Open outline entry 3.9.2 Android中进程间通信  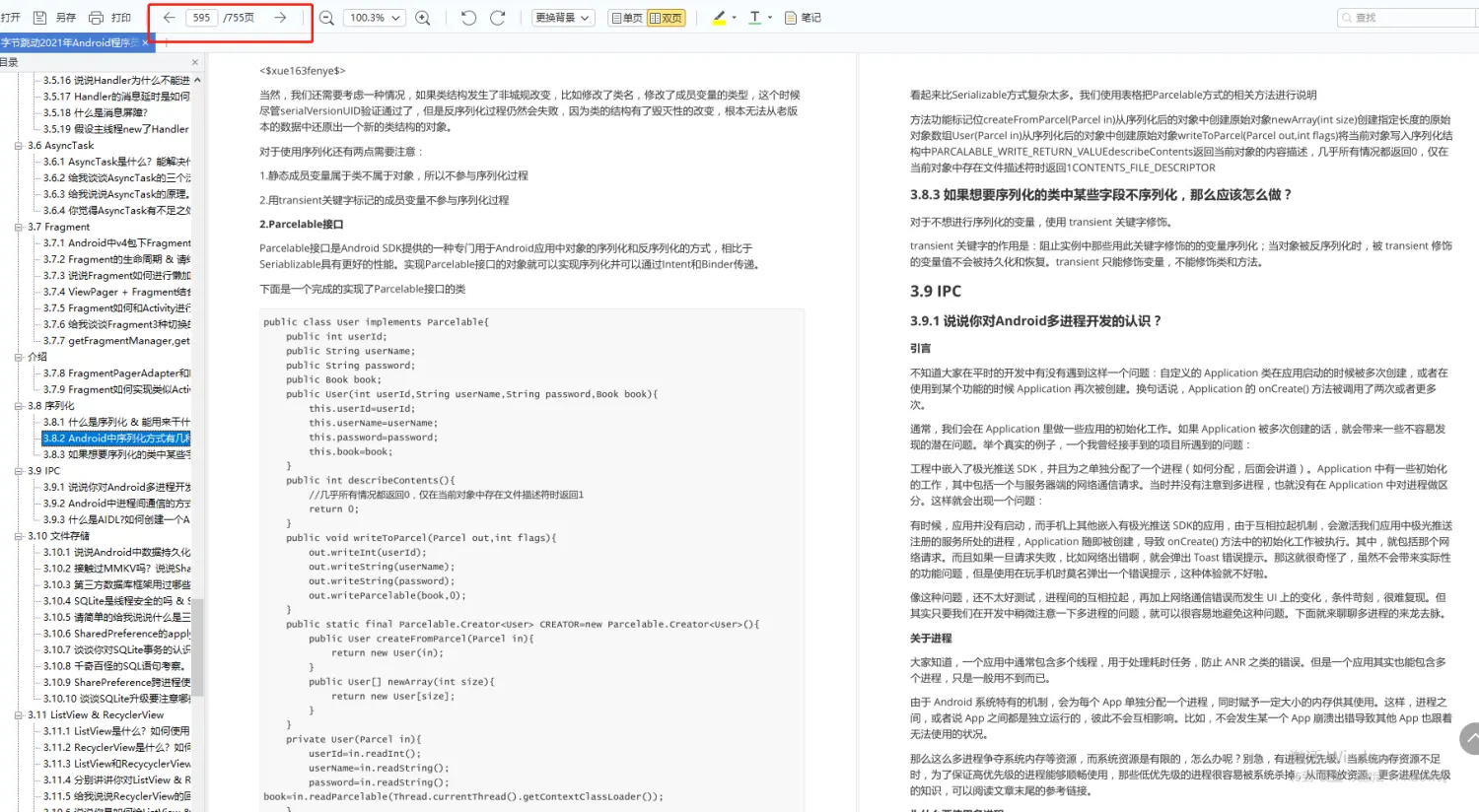[116, 504]
